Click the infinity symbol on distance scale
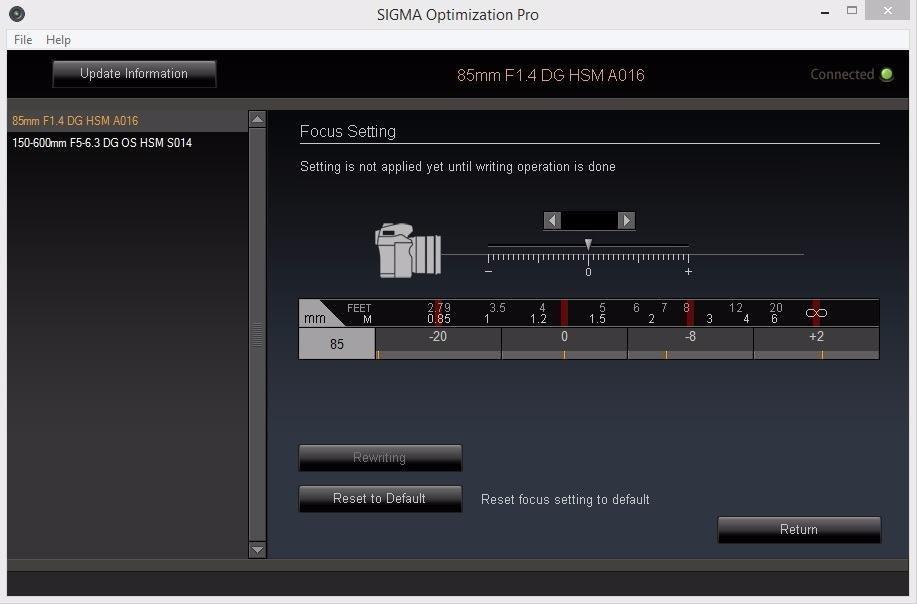917x604 pixels. (816, 313)
